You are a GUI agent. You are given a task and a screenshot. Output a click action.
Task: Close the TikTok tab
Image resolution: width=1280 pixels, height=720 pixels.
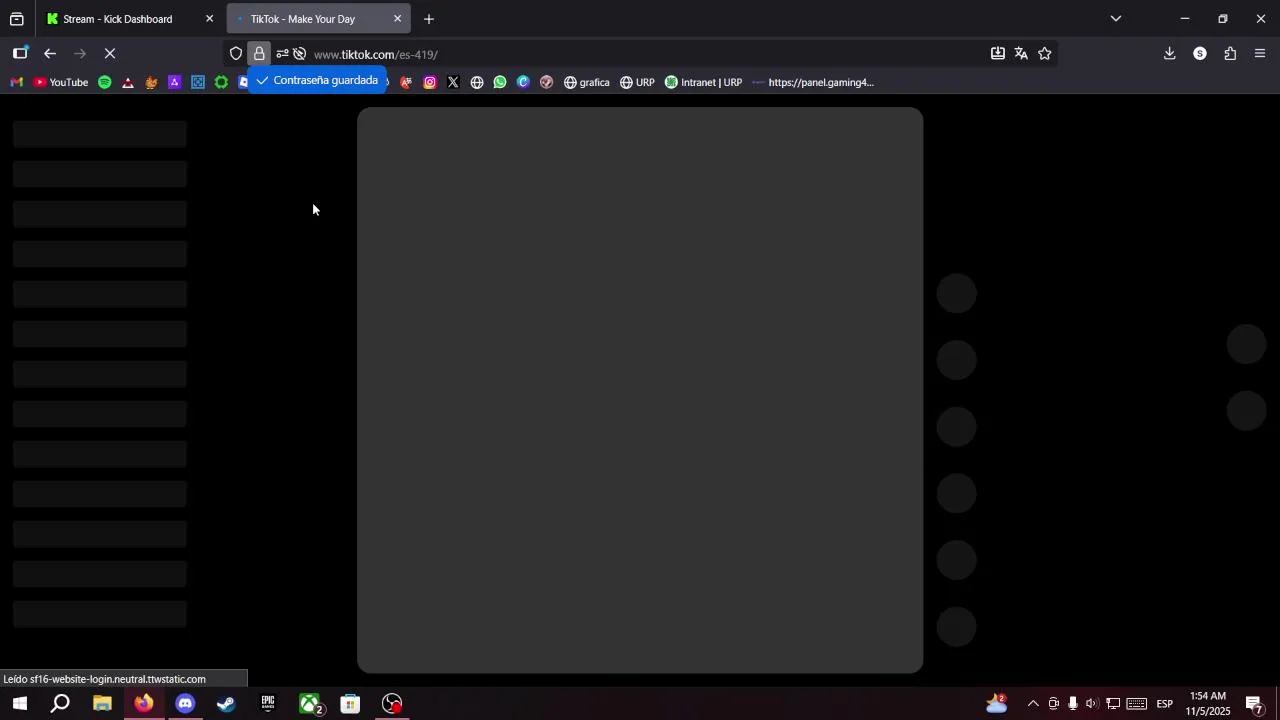[x=397, y=19]
